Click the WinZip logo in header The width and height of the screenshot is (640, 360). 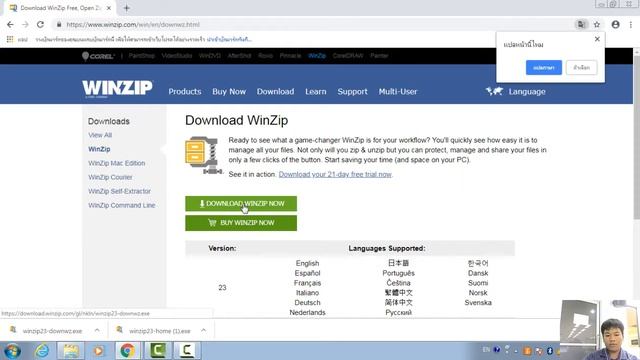point(117,89)
